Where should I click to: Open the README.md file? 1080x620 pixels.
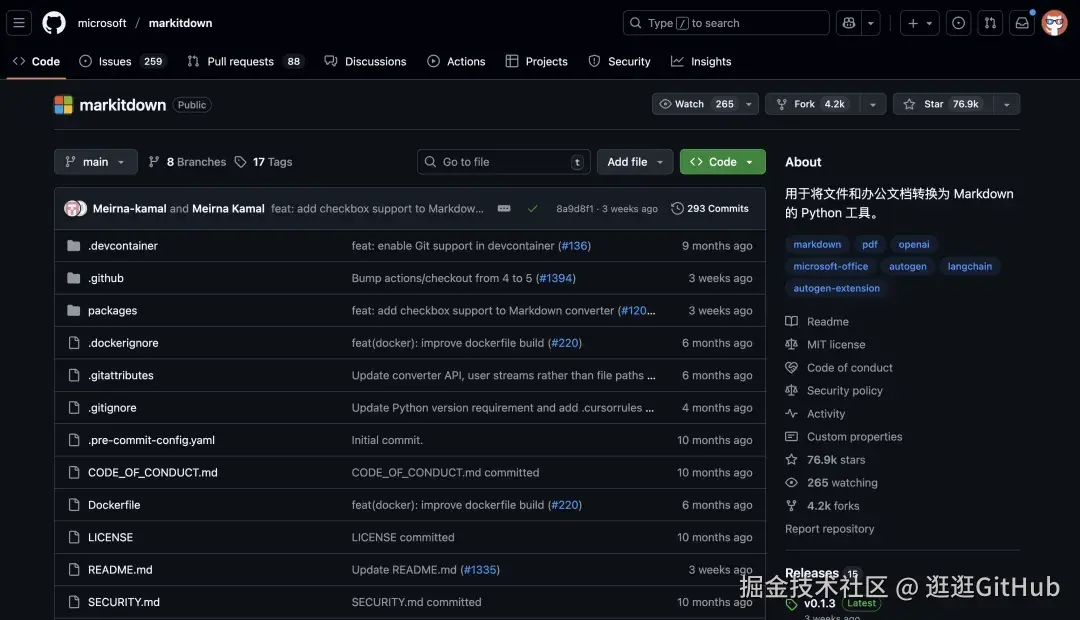[x=120, y=570]
